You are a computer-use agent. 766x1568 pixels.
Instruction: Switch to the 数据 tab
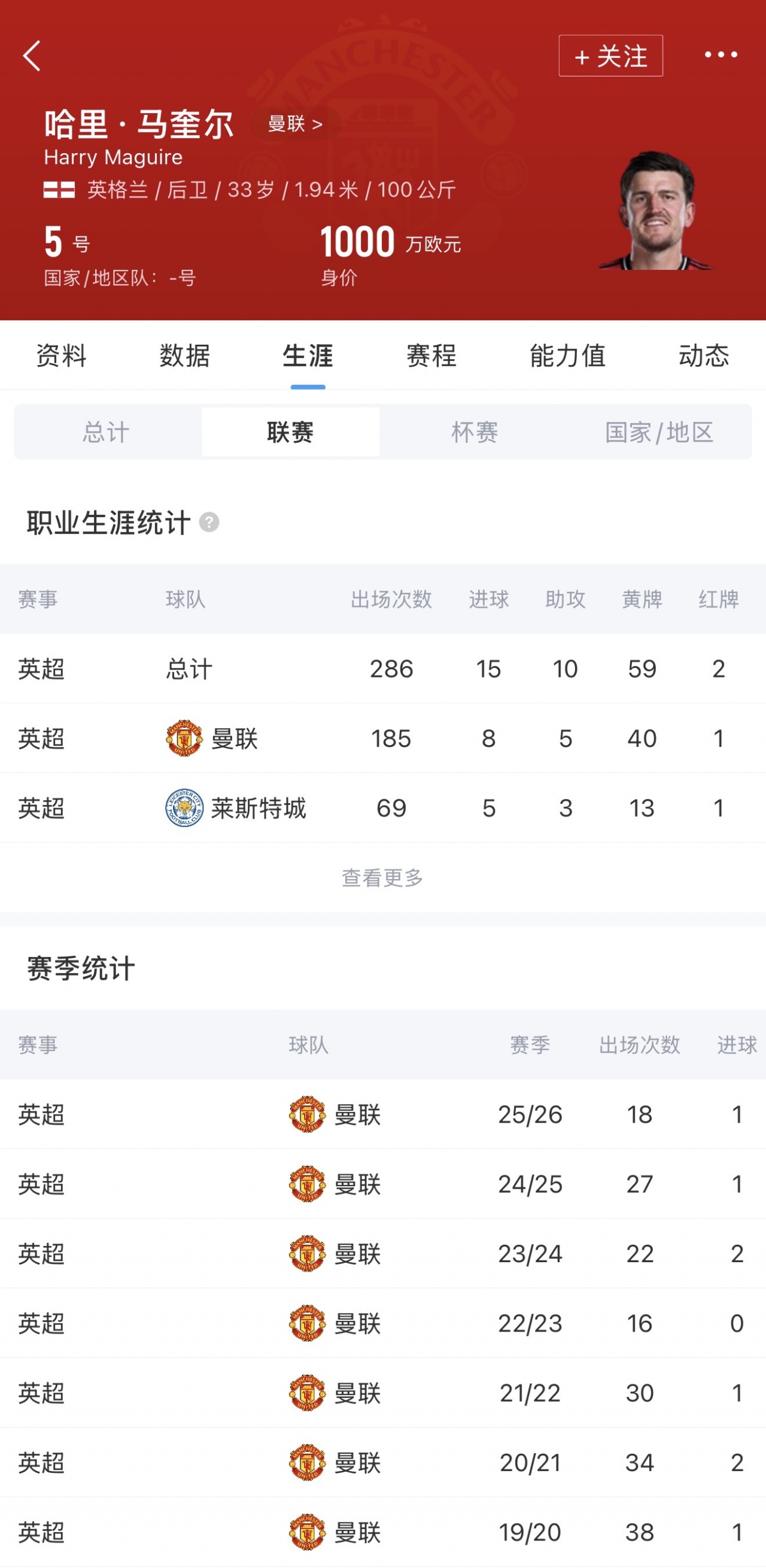click(x=186, y=358)
